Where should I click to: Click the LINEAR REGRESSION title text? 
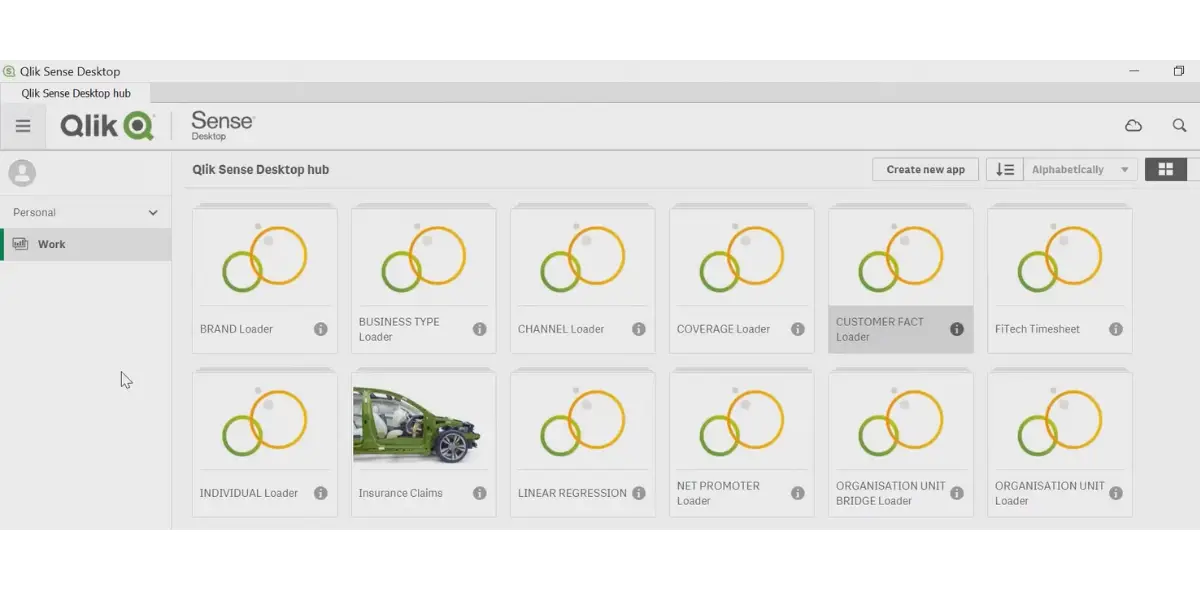click(572, 493)
